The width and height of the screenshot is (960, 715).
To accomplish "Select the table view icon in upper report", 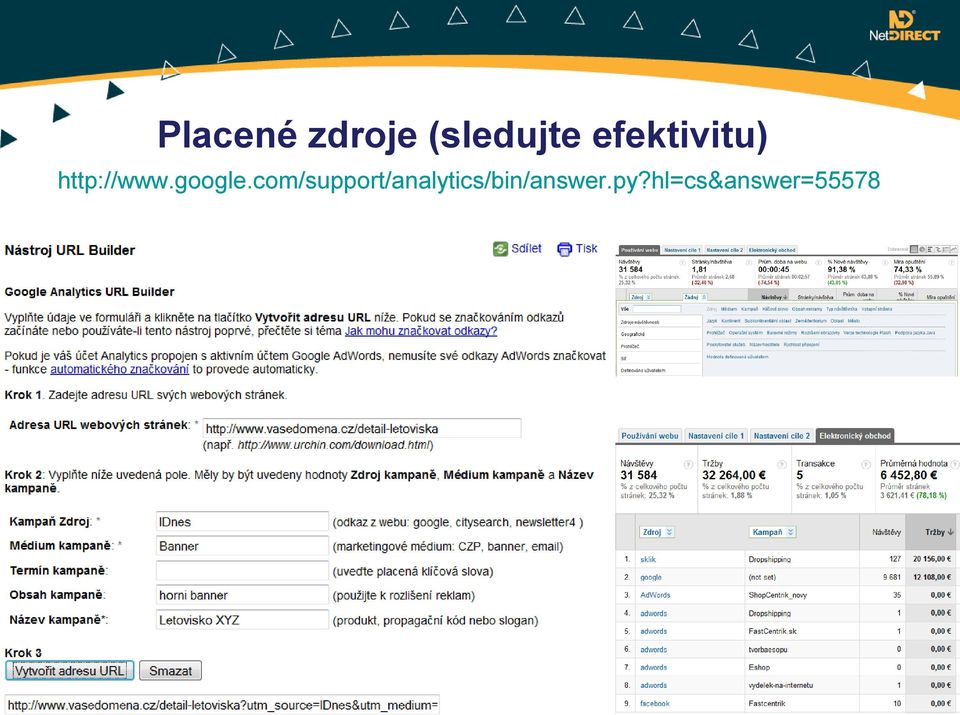I will tap(913, 249).
